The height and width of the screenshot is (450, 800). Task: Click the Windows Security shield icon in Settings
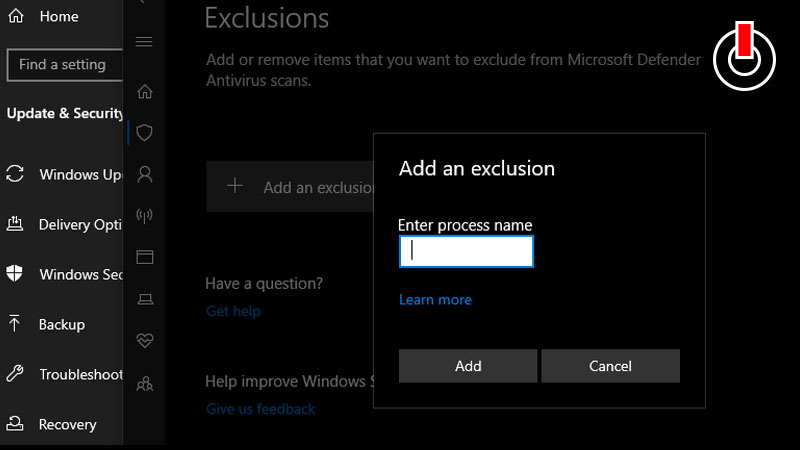click(14, 273)
